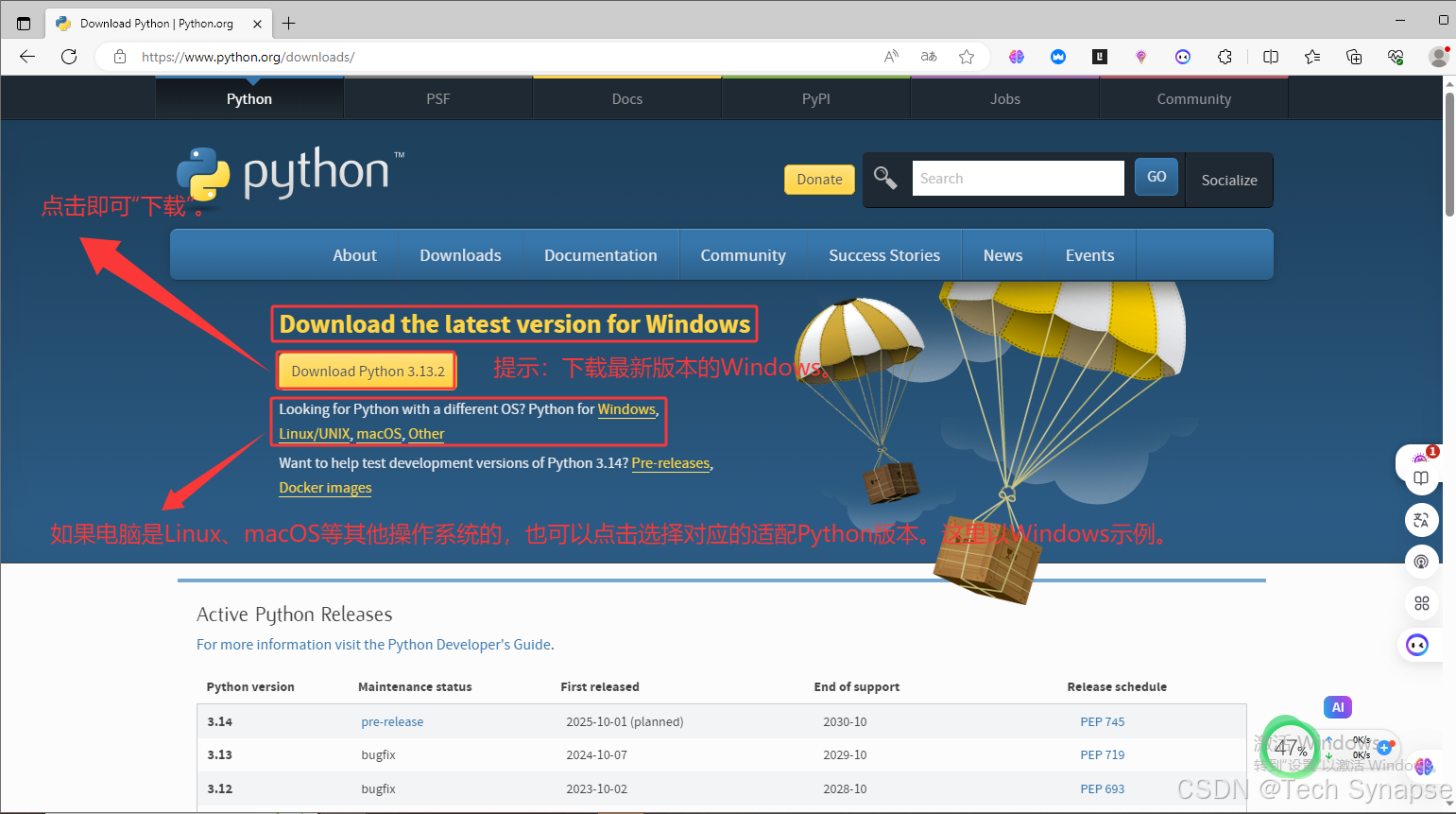Close the Download Python tab
The width and height of the screenshot is (1456, 814).
[x=257, y=24]
